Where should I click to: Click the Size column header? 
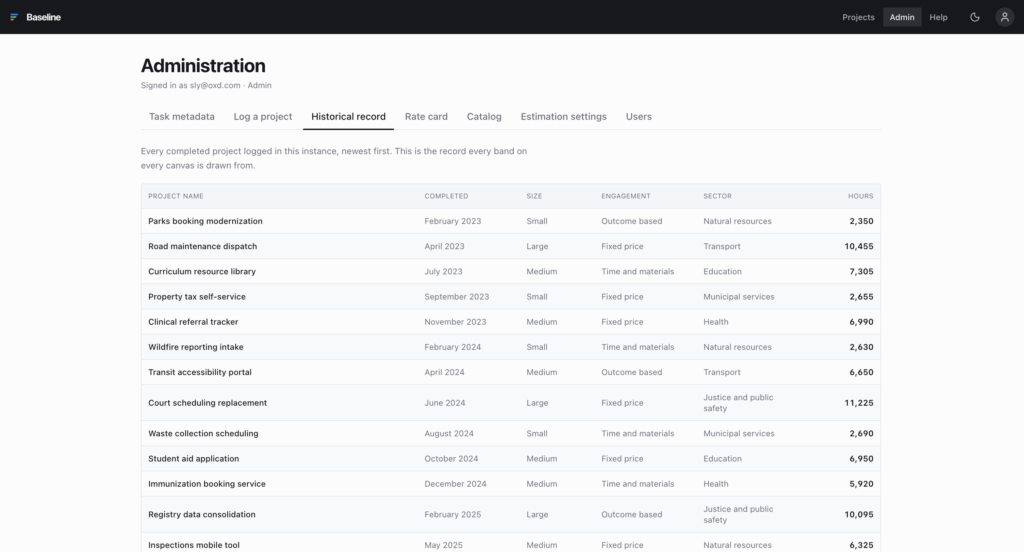(534, 196)
